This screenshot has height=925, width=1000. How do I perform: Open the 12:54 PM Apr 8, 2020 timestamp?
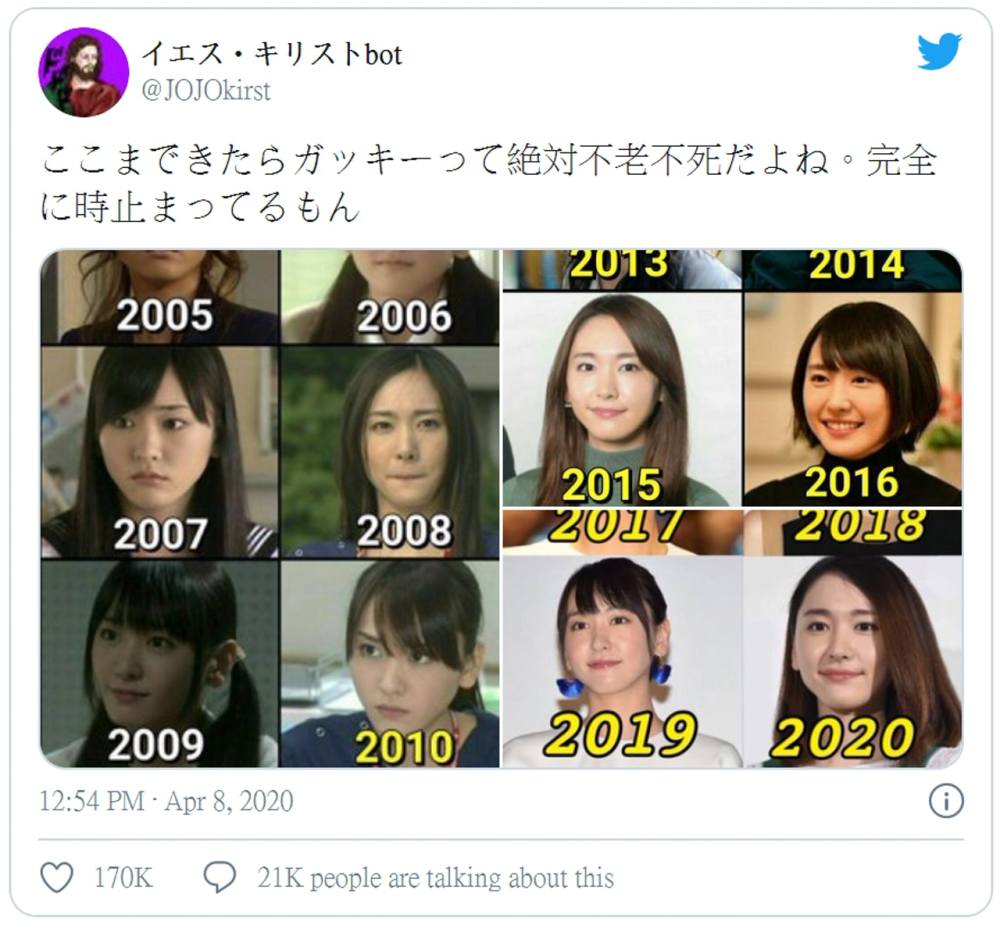point(166,801)
